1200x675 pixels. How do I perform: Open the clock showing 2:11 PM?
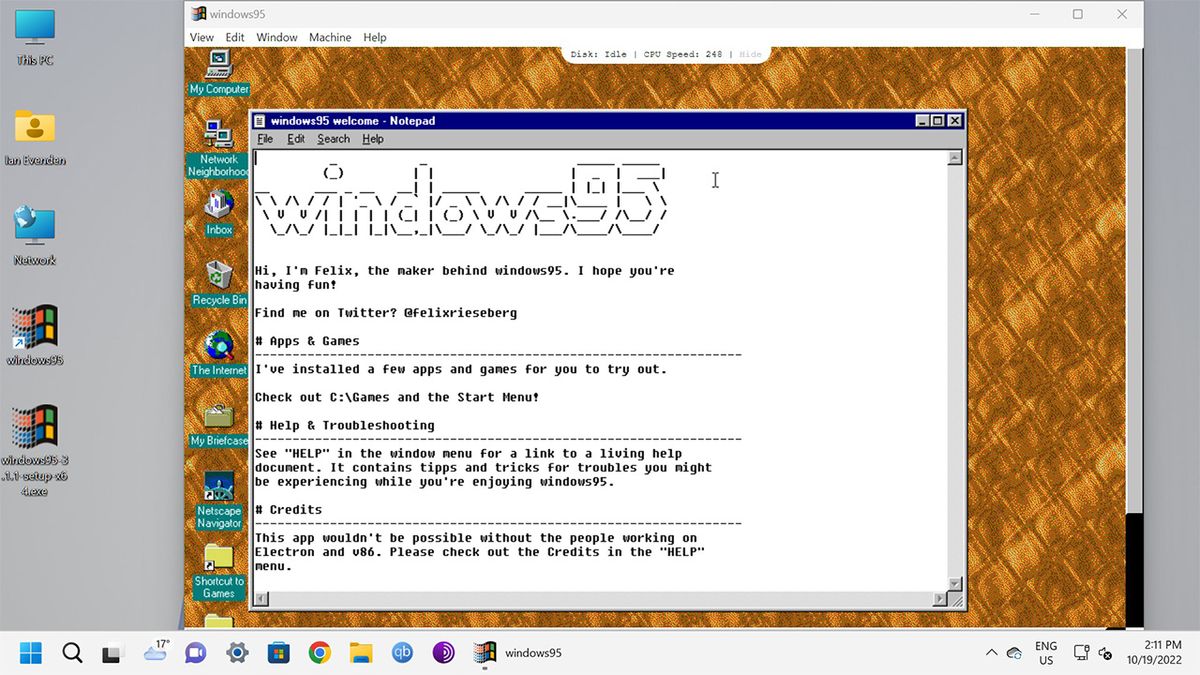pos(1156,653)
